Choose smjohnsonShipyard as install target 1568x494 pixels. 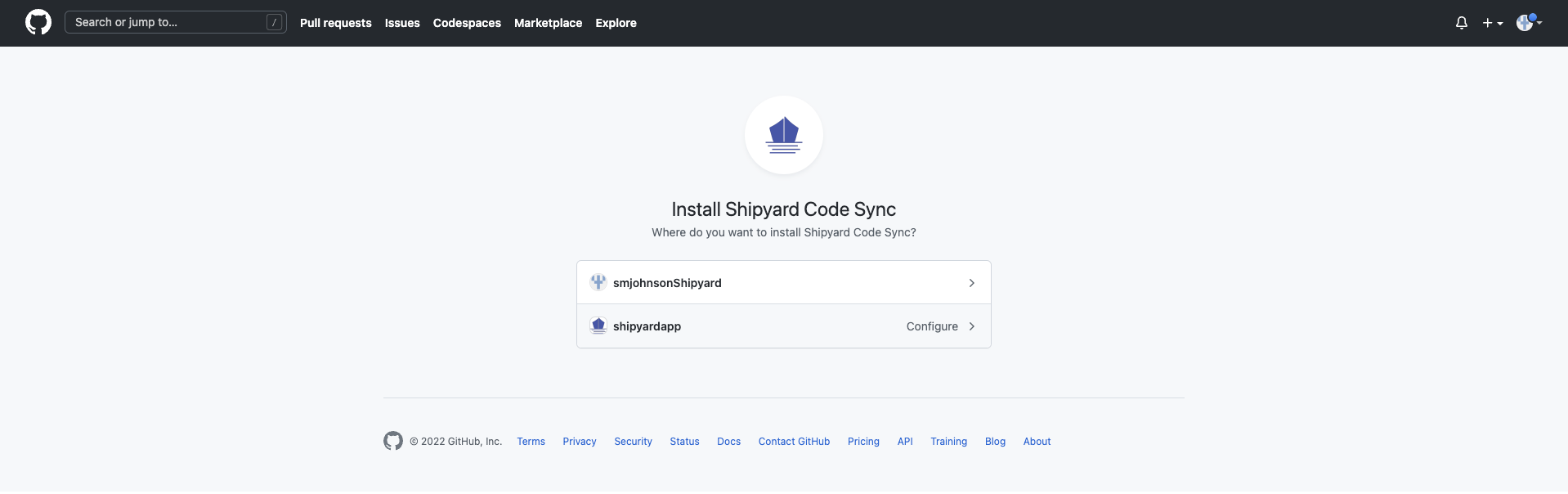(x=784, y=282)
